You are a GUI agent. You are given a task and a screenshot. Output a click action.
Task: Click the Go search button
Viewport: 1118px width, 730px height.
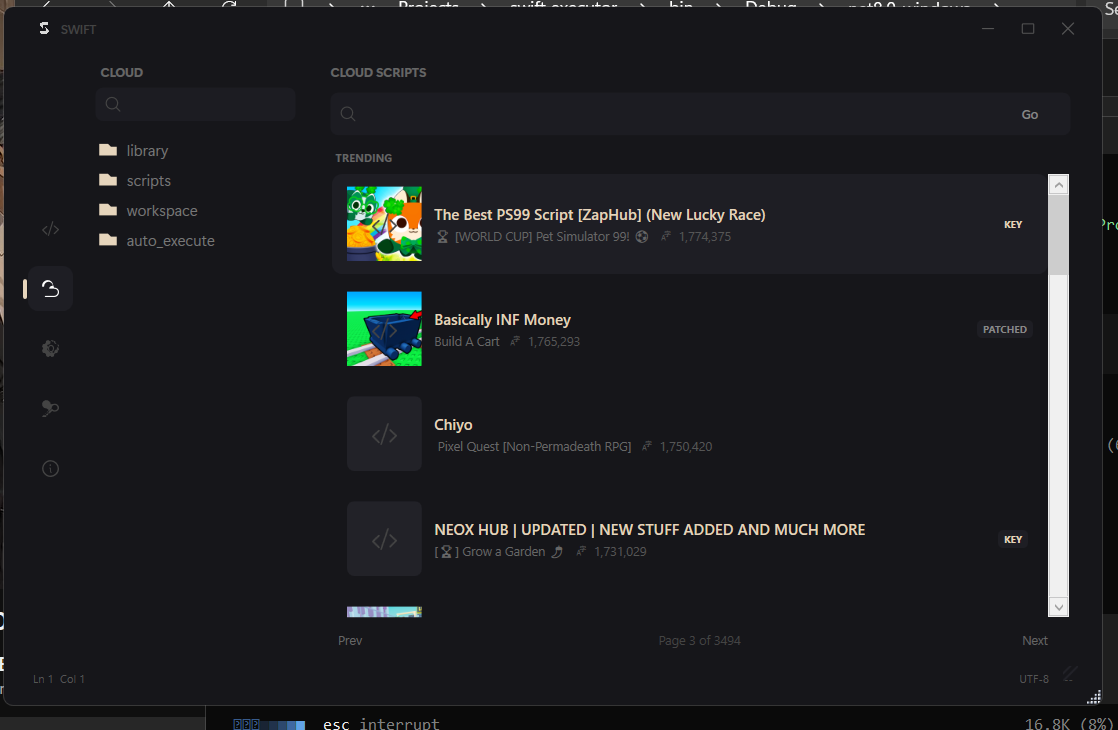[x=1030, y=115]
